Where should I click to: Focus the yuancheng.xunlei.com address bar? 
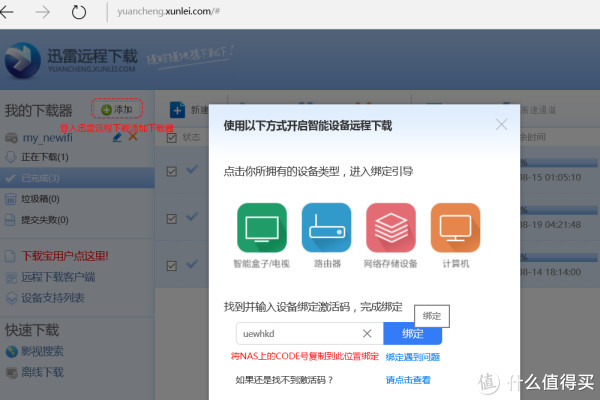click(168, 11)
